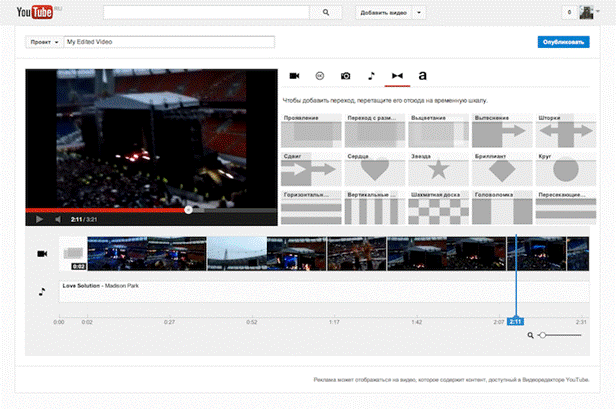Select the Проявление transition

tap(311, 131)
